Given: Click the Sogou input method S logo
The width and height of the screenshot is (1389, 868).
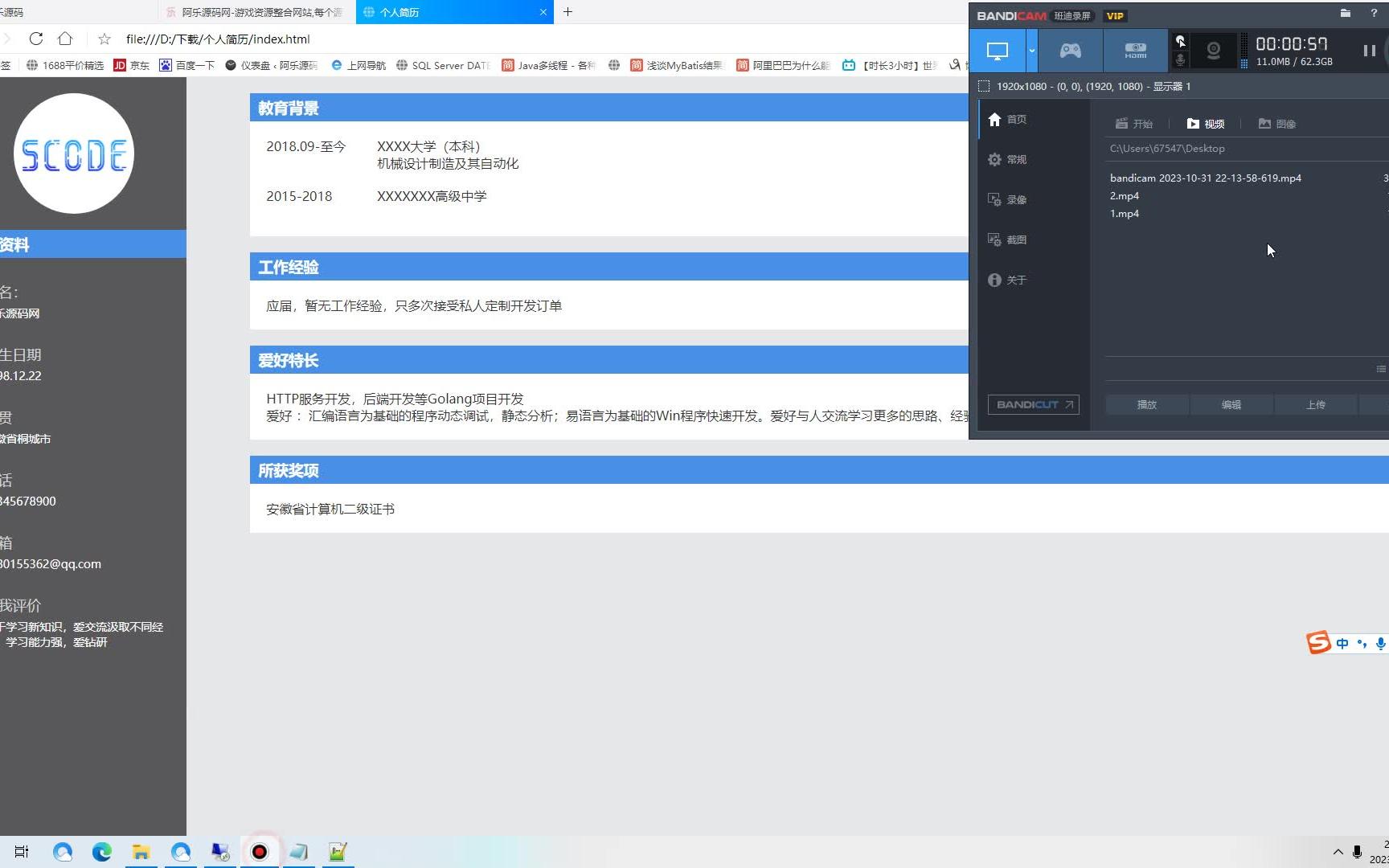Looking at the screenshot, I should coord(1318,642).
